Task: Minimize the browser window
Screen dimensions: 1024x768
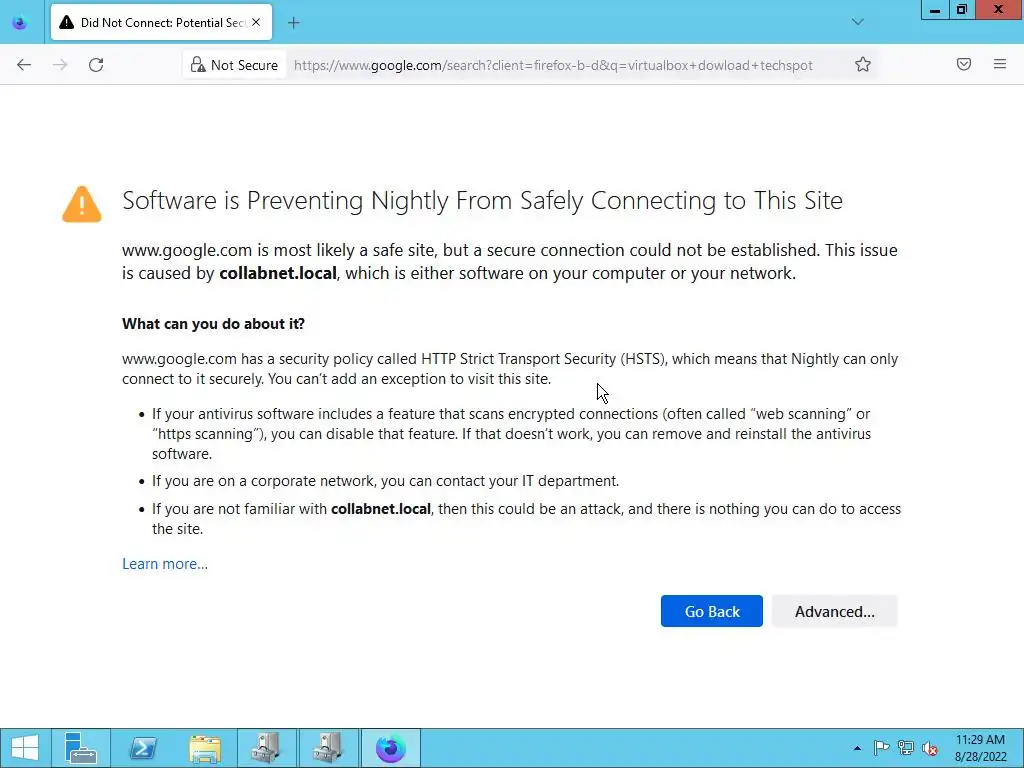Action: (935, 10)
